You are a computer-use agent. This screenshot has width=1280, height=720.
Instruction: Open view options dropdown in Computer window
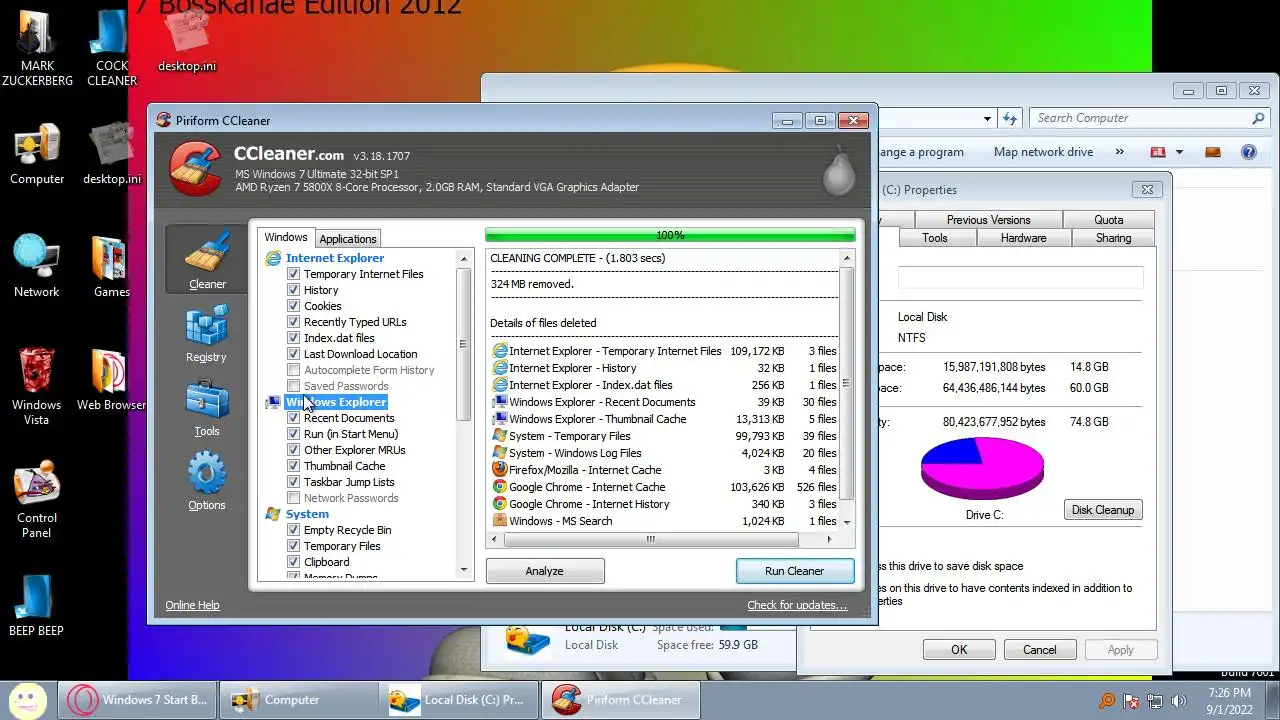tap(1179, 152)
